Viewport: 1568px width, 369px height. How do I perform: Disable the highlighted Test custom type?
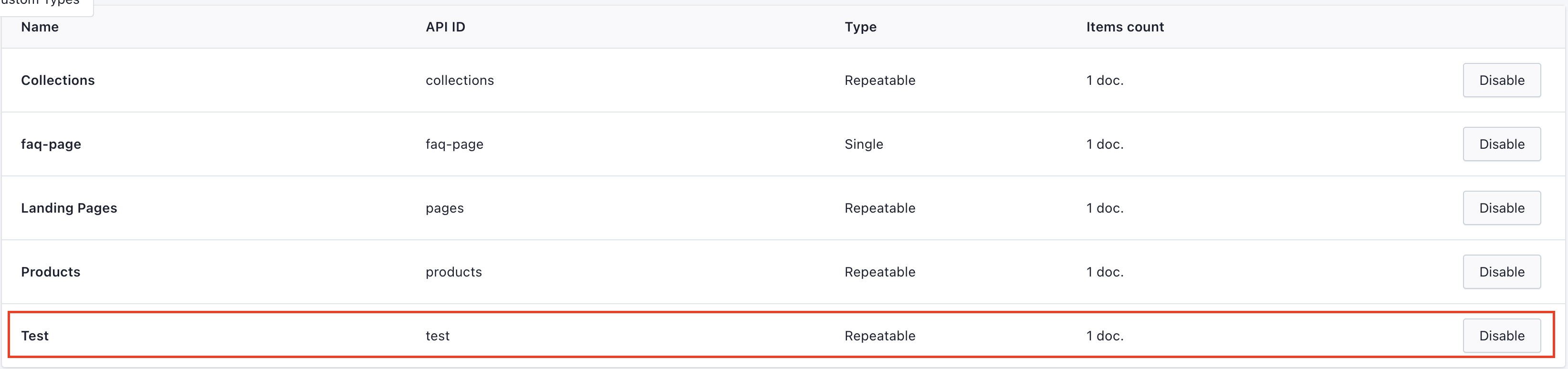[1501, 336]
